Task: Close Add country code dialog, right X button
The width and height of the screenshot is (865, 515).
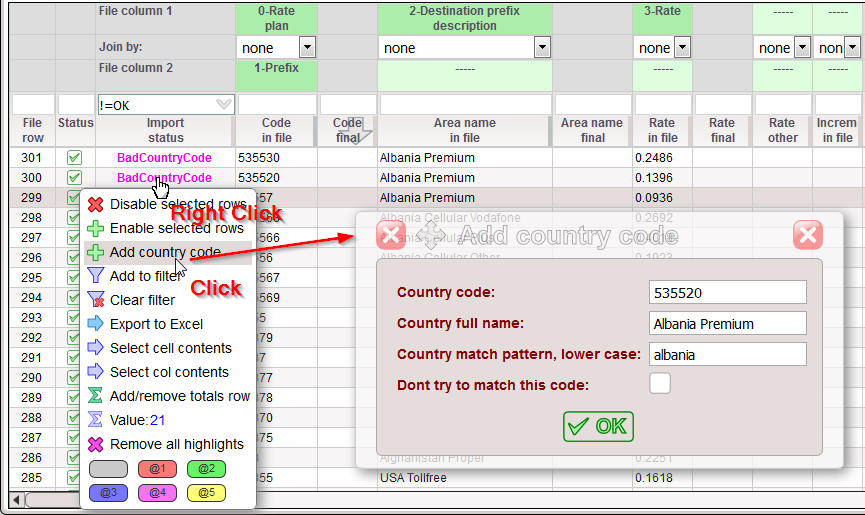Action: [808, 235]
